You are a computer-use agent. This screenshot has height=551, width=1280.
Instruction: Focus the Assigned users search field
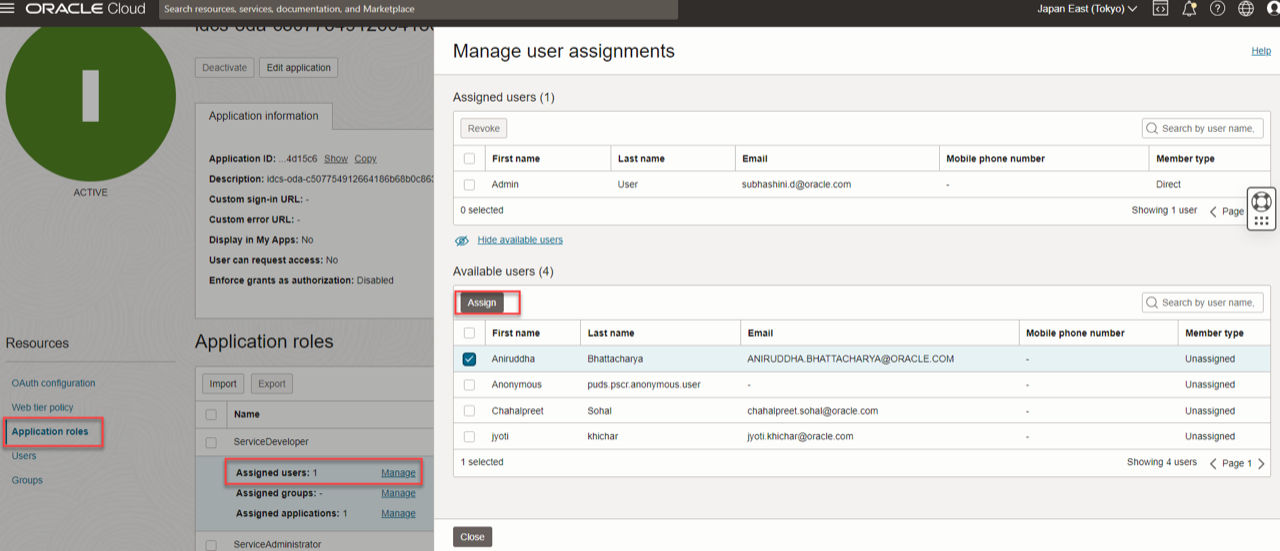(x=1202, y=128)
